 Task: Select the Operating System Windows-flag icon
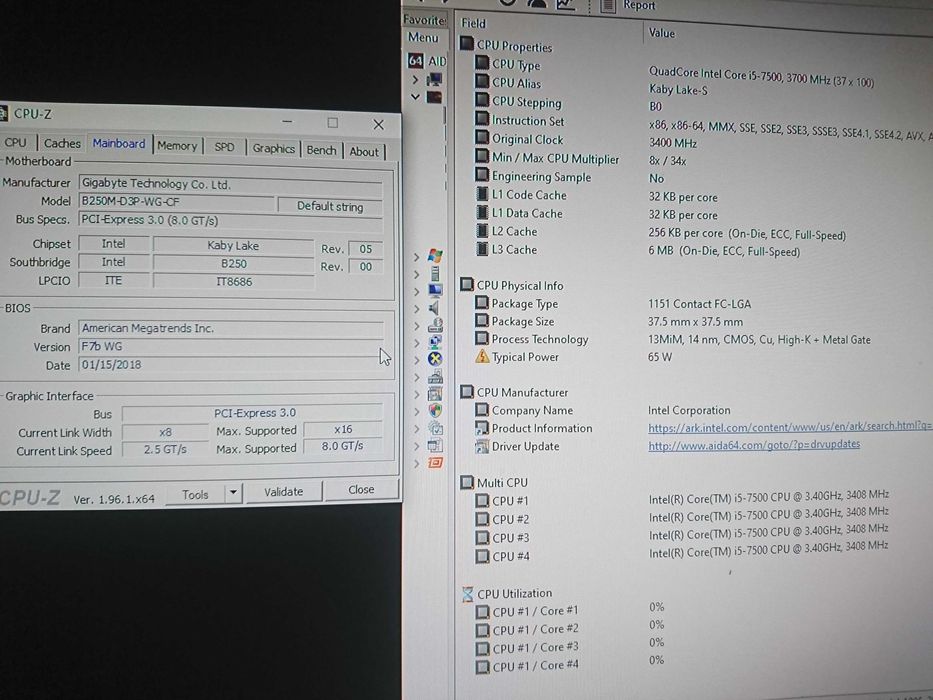(435, 257)
